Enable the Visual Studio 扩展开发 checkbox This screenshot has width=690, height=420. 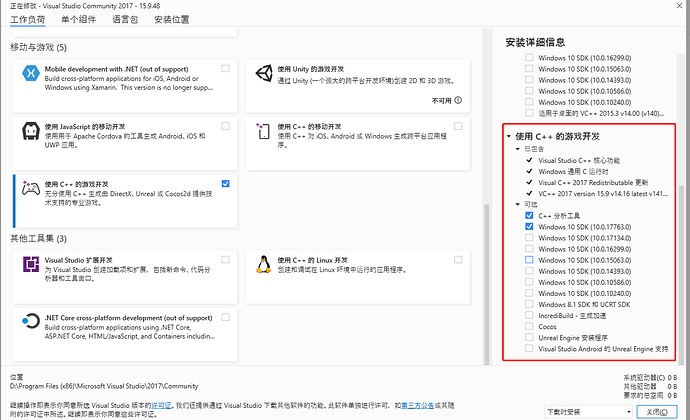[x=225, y=260]
